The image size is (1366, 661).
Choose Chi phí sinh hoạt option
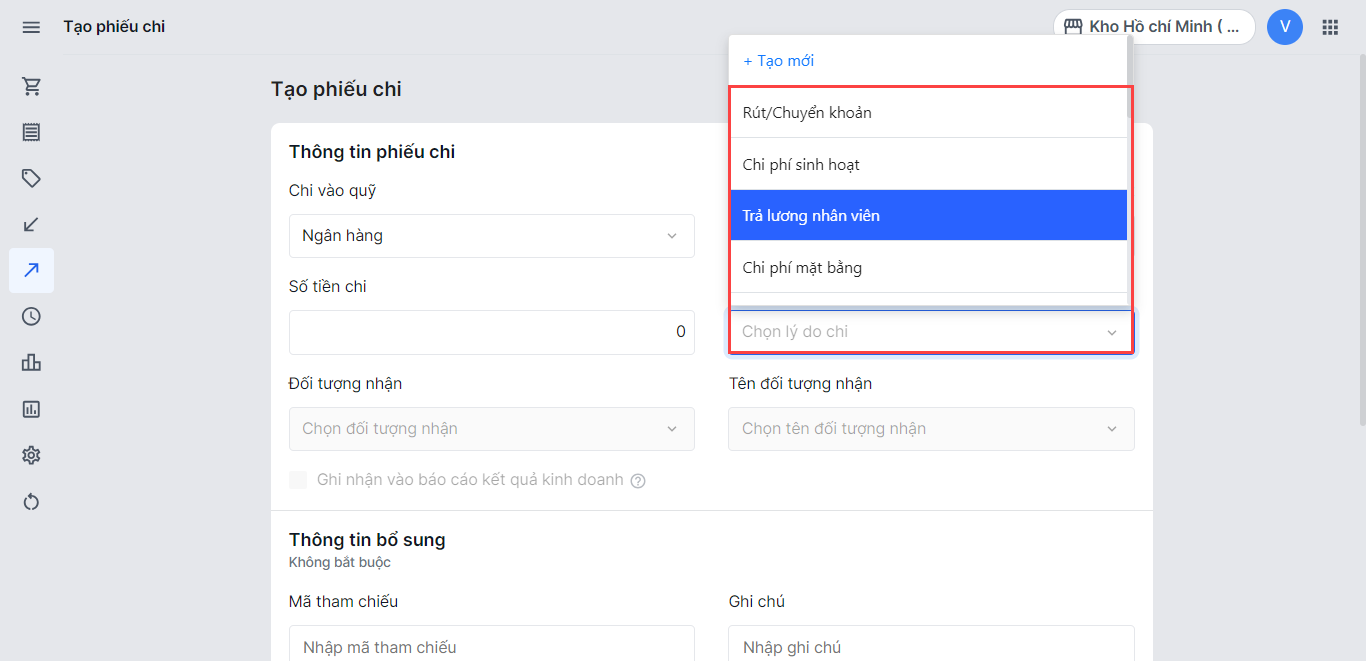[928, 164]
